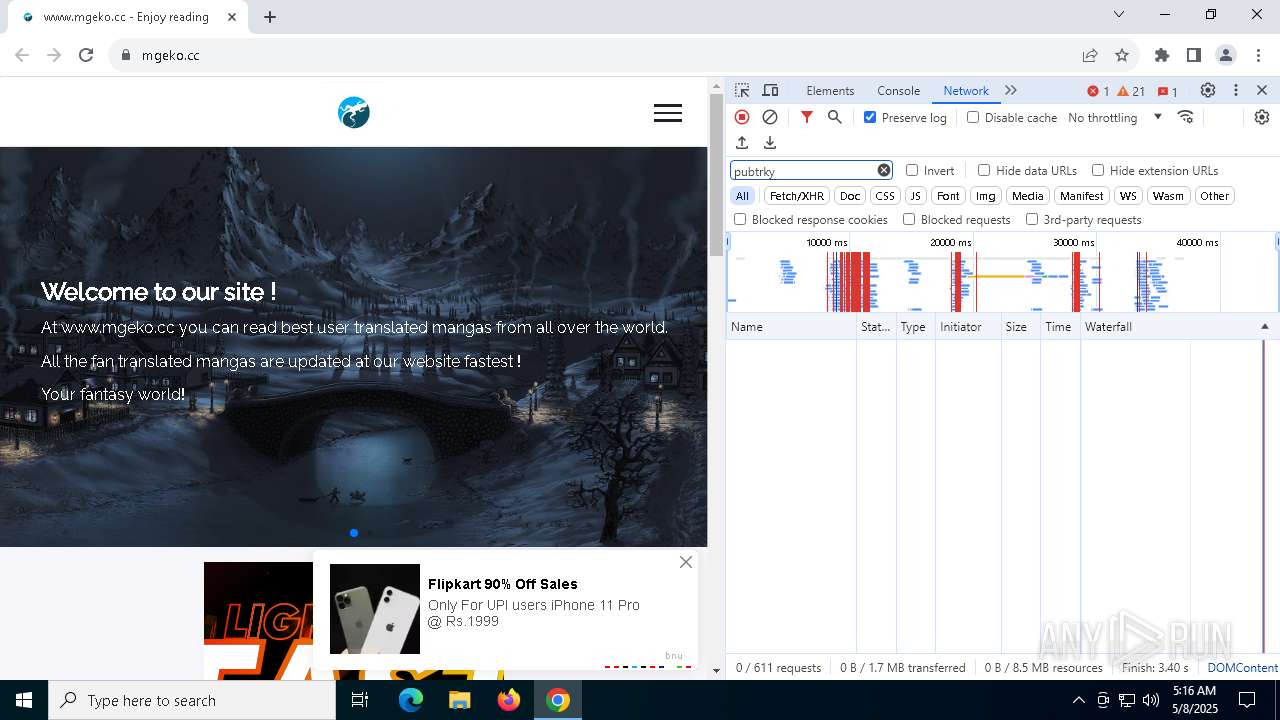This screenshot has width=1280, height=720.
Task: Click the blue slideshow indicator dot
Action: tap(354, 533)
